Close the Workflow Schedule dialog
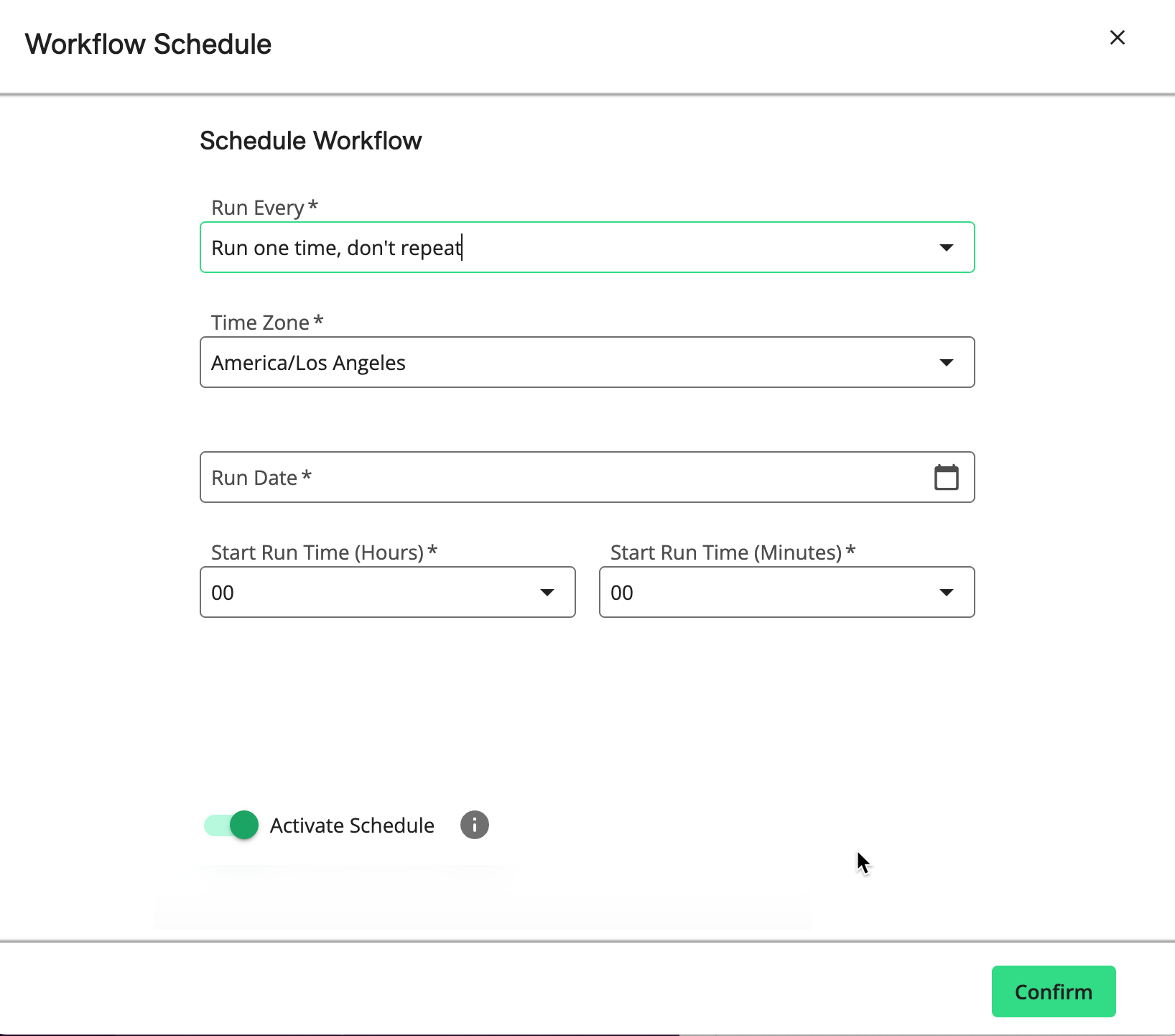This screenshot has height=1036, width=1175. pyautogui.click(x=1118, y=37)
